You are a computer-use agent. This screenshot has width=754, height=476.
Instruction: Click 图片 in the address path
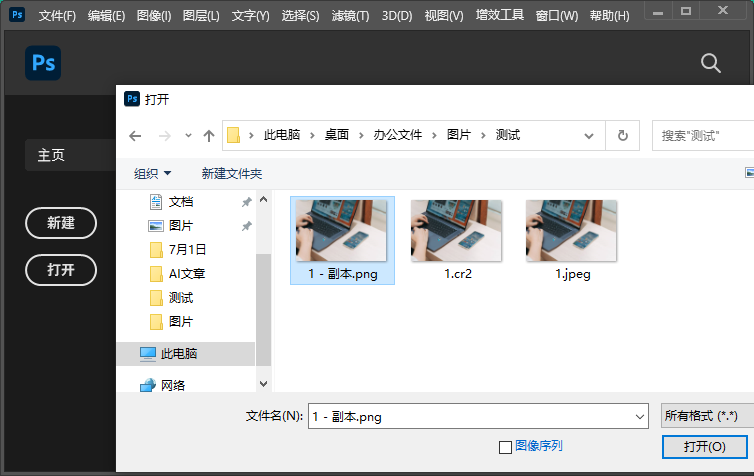click(x=459, y=135)
